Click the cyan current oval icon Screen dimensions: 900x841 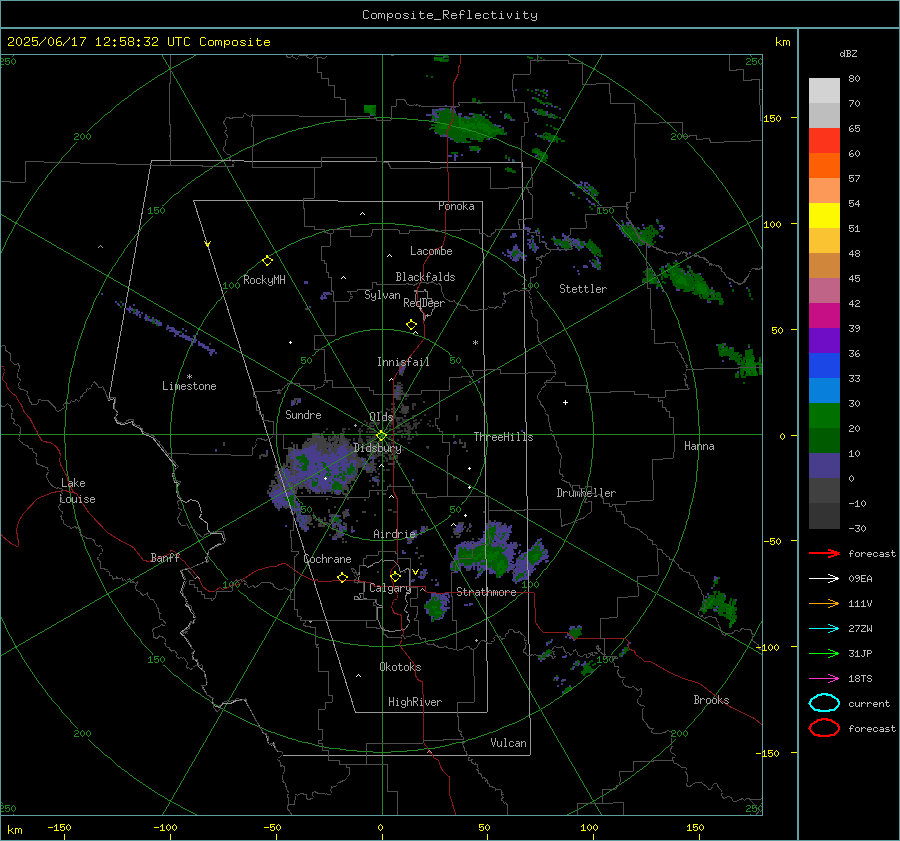824,703
